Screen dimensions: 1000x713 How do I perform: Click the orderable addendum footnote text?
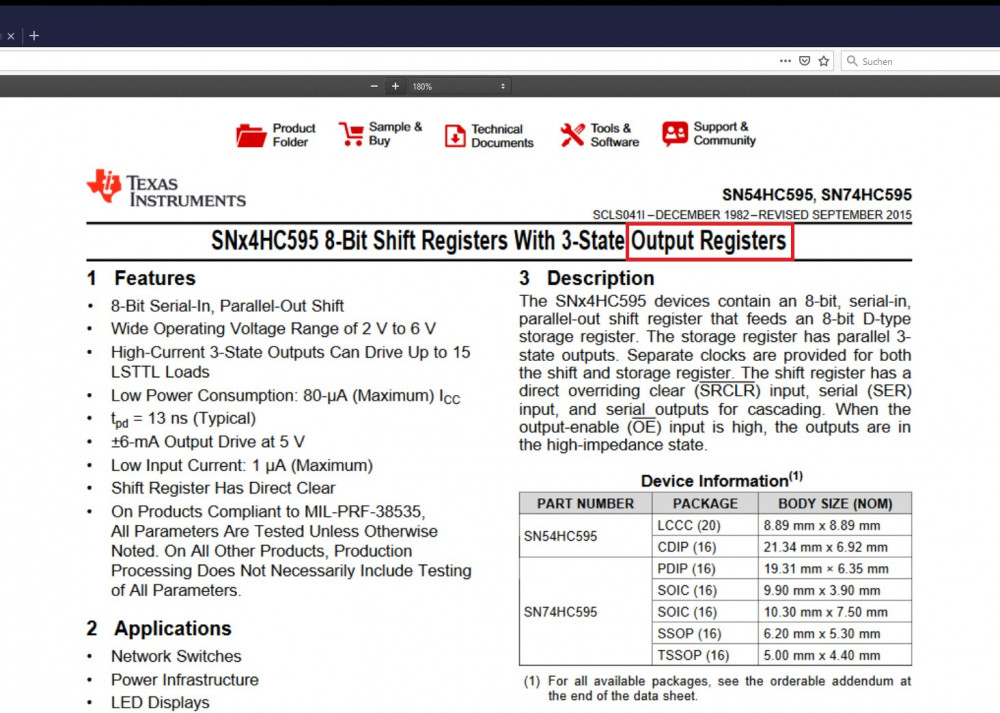717,689
